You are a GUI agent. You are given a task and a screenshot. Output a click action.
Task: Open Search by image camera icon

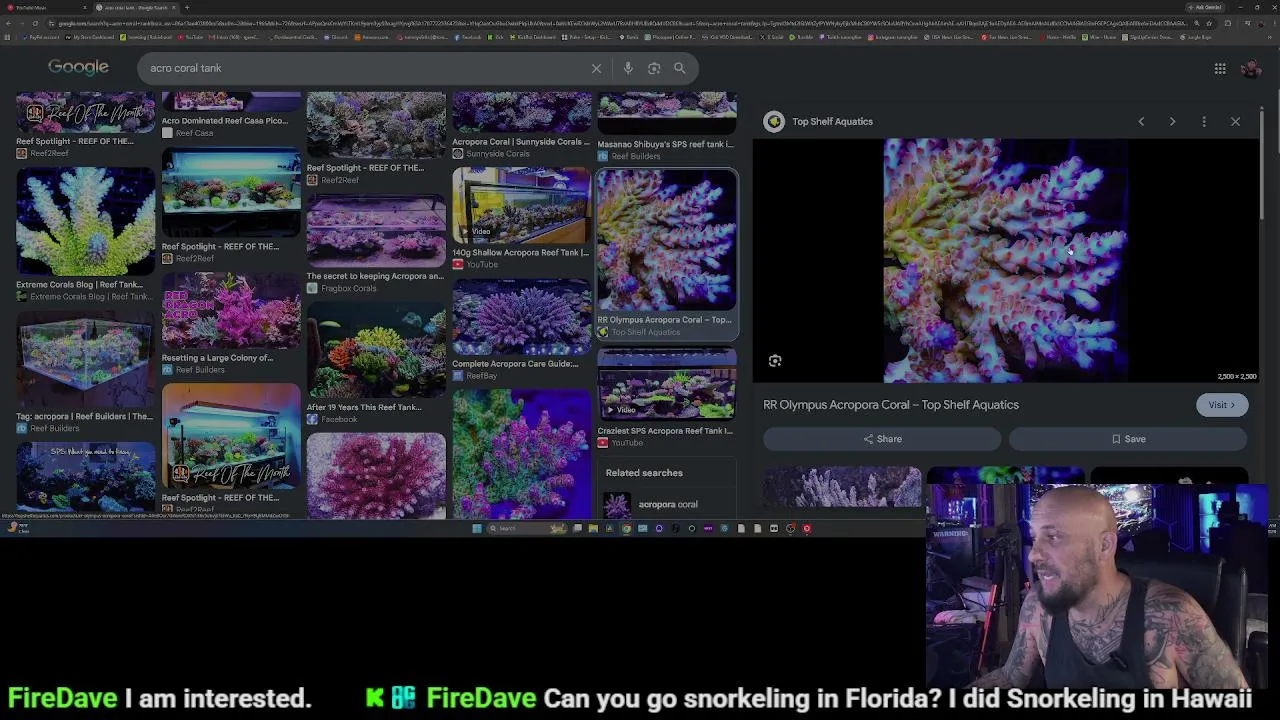(x=654, y=68)
